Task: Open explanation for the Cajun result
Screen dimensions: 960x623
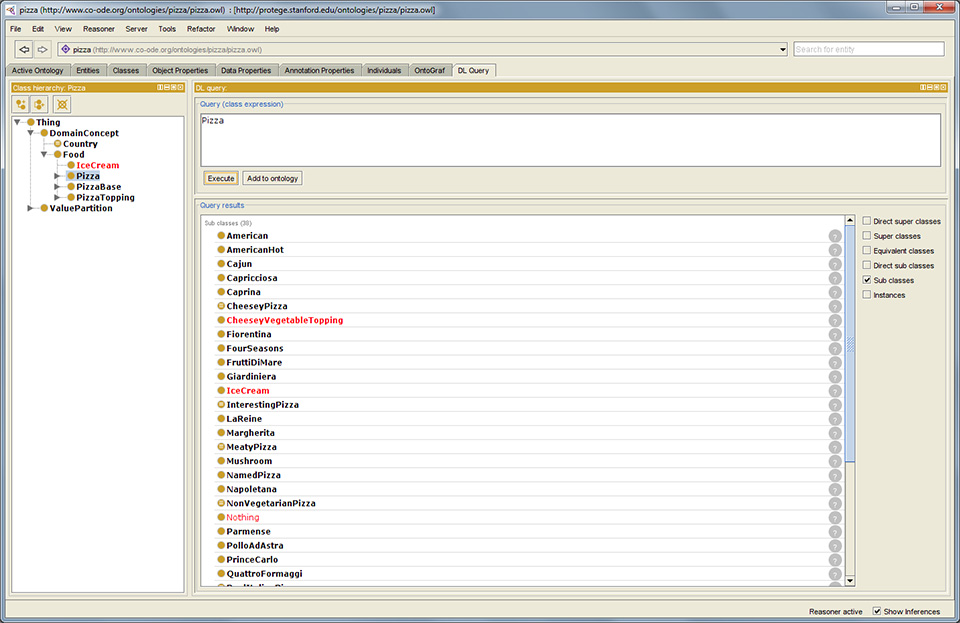Action: (x=835, y=264)
